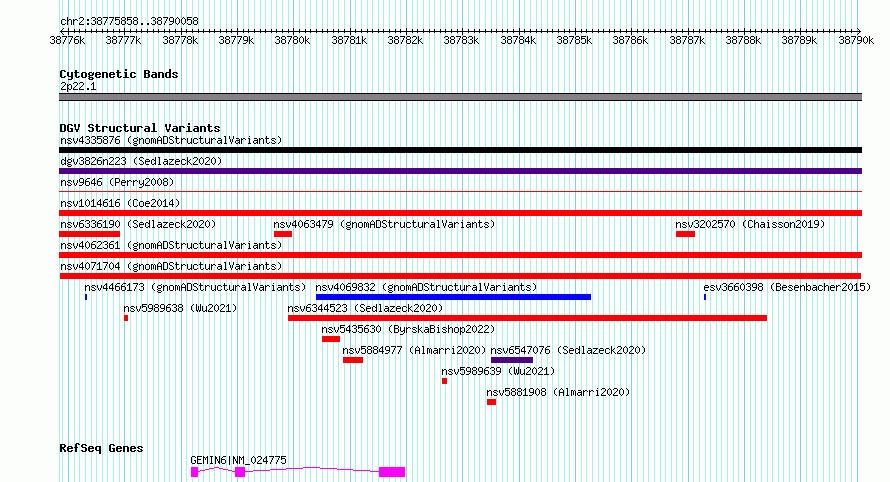Open the GEMIN6|NM_024775 gene label

coord(238,460)
